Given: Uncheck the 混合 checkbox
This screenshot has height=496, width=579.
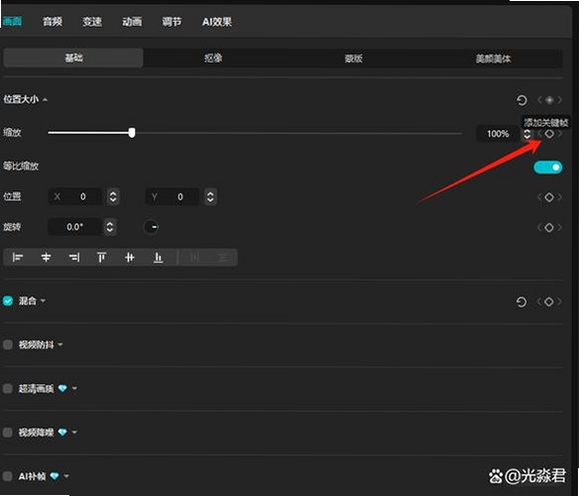Looking at the screenshot, I should tap(8, 301).
